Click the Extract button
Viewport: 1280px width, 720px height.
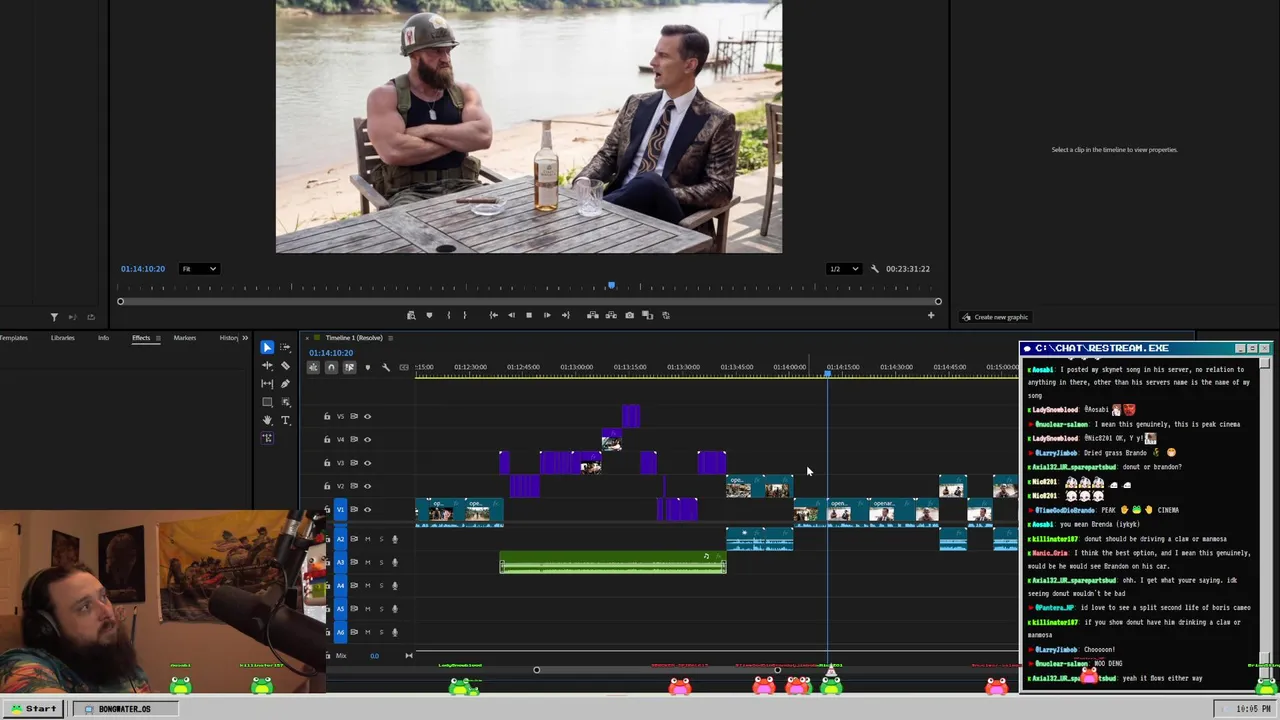pyautogui.click(x=610, y=315)
